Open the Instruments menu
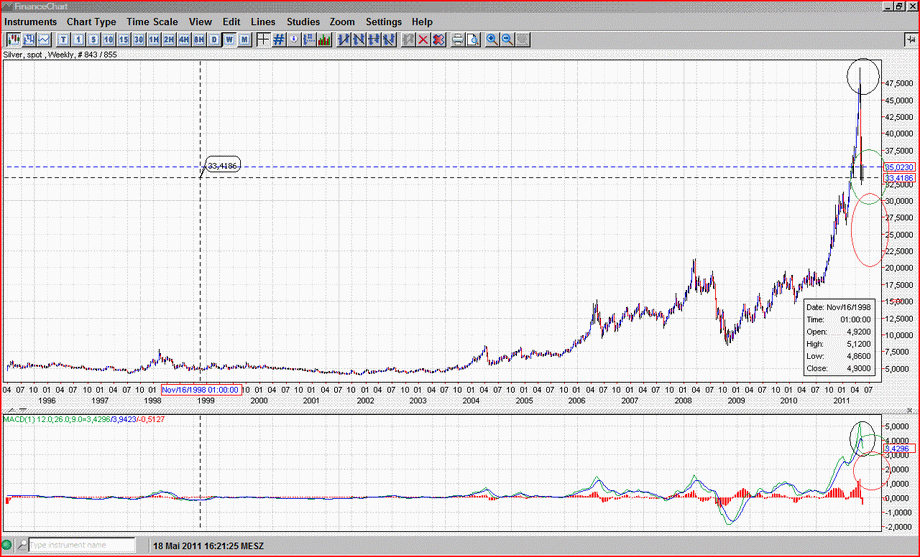920x557 pixels. pyautogui.click(x=31, y=22)
